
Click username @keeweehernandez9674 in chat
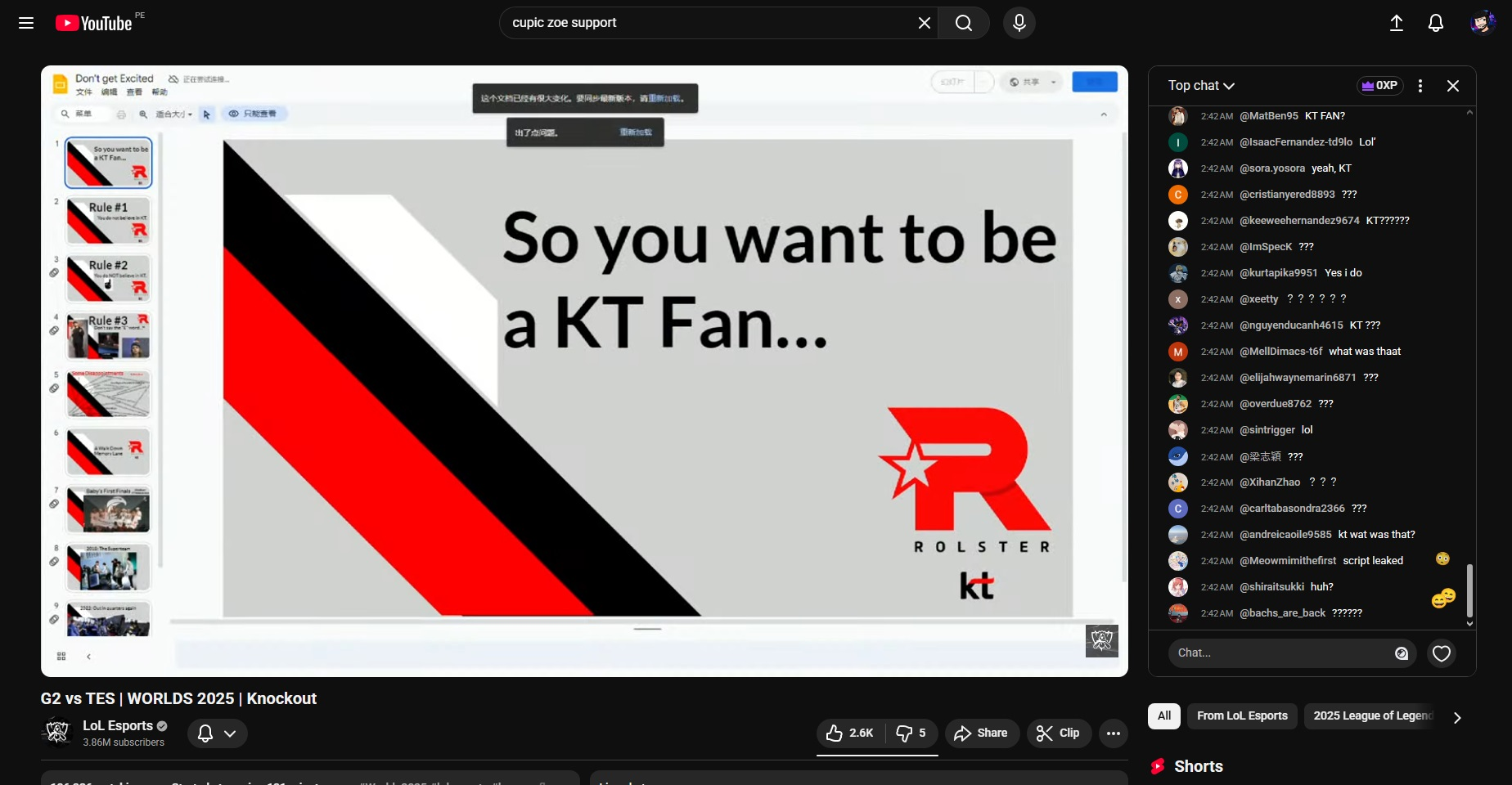click(x=1299, y=221)
